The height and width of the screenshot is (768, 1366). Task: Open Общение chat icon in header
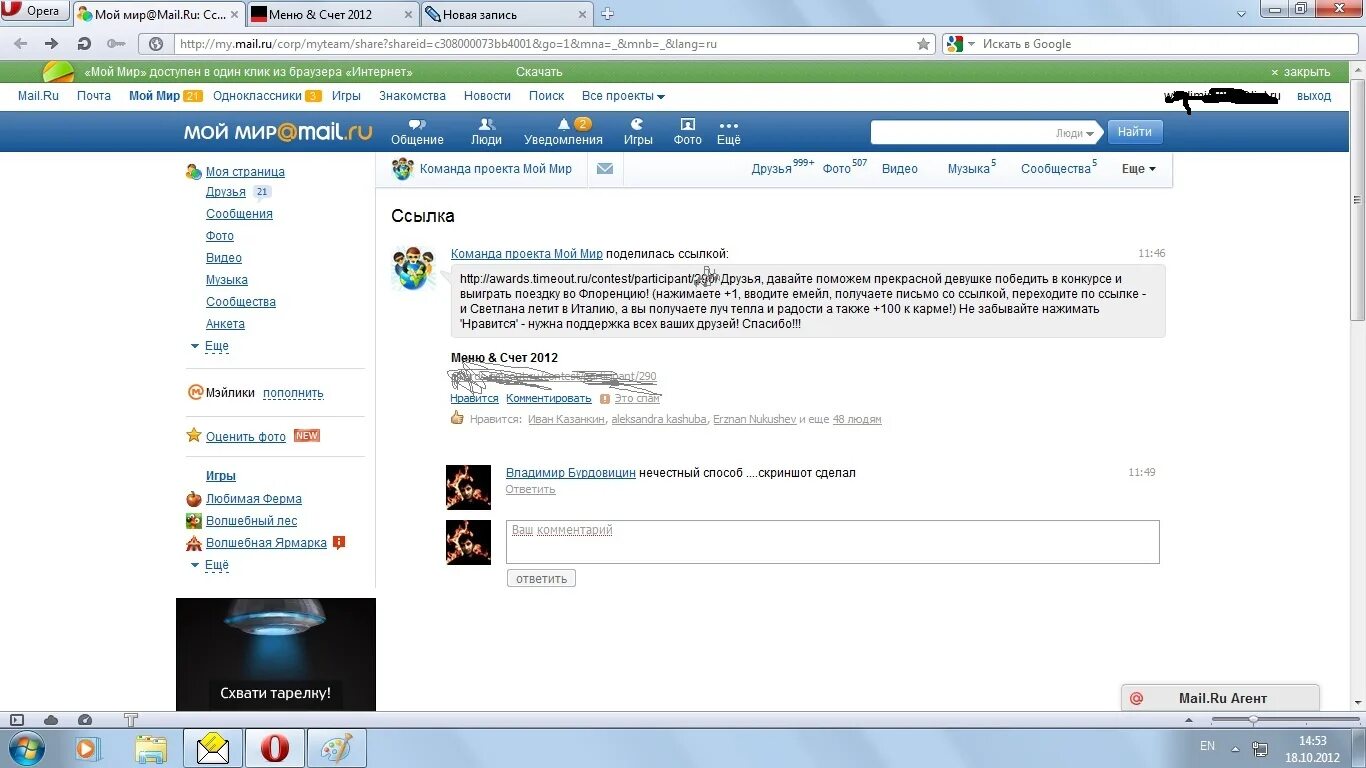click(x=417, y=132)
